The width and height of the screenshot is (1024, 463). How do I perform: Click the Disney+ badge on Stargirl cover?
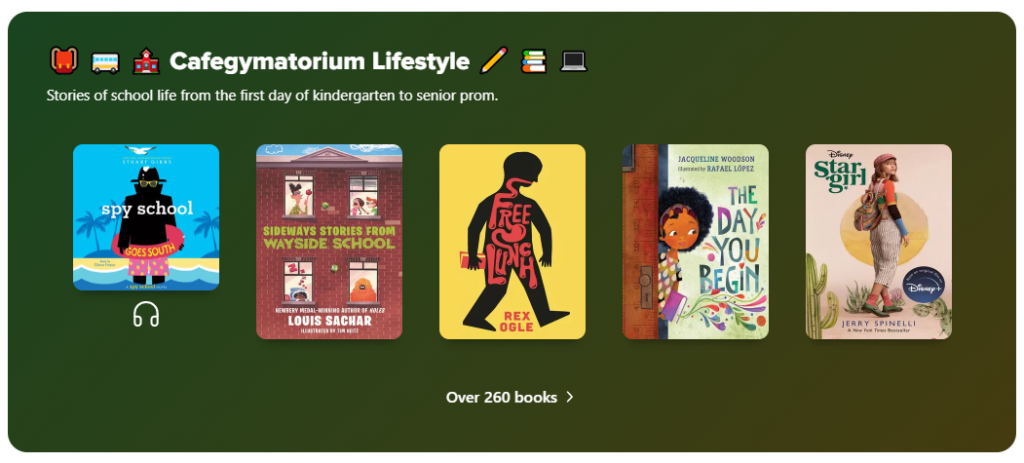923,283
